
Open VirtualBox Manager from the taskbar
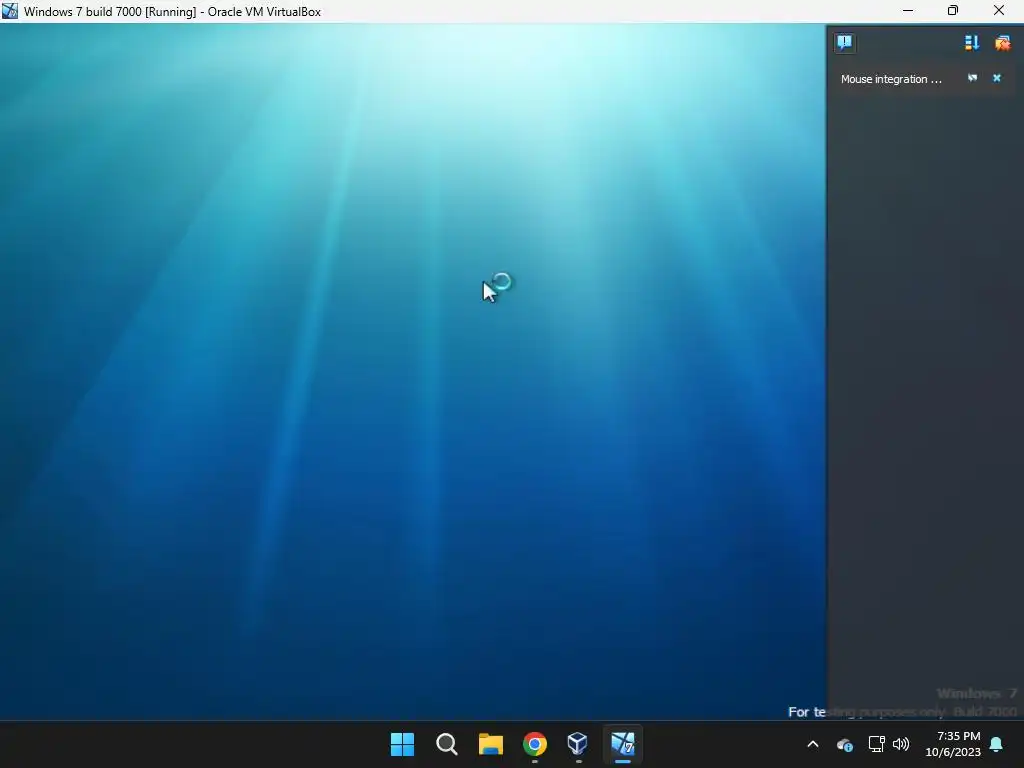tap(578, 744)
